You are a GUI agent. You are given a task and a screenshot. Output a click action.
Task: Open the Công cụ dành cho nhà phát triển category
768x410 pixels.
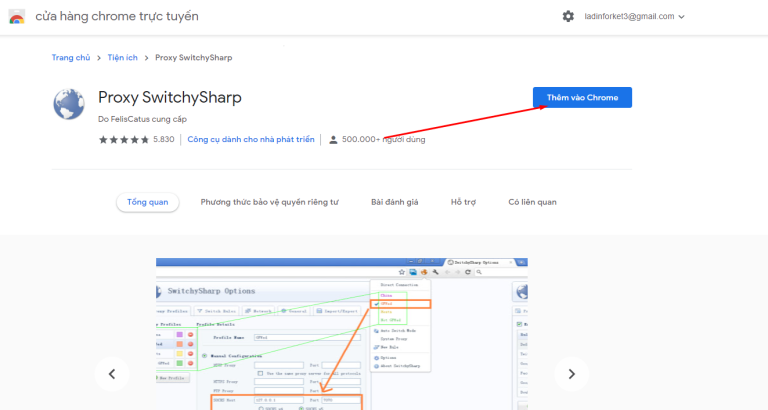(x=251, y=140)
